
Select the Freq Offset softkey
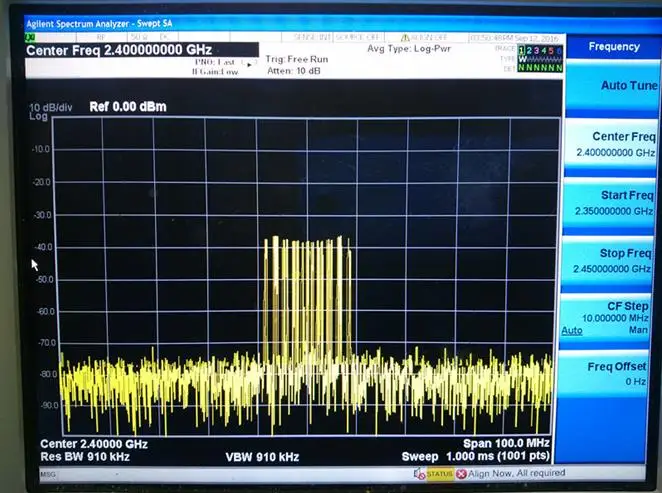[x=604, y=374]
